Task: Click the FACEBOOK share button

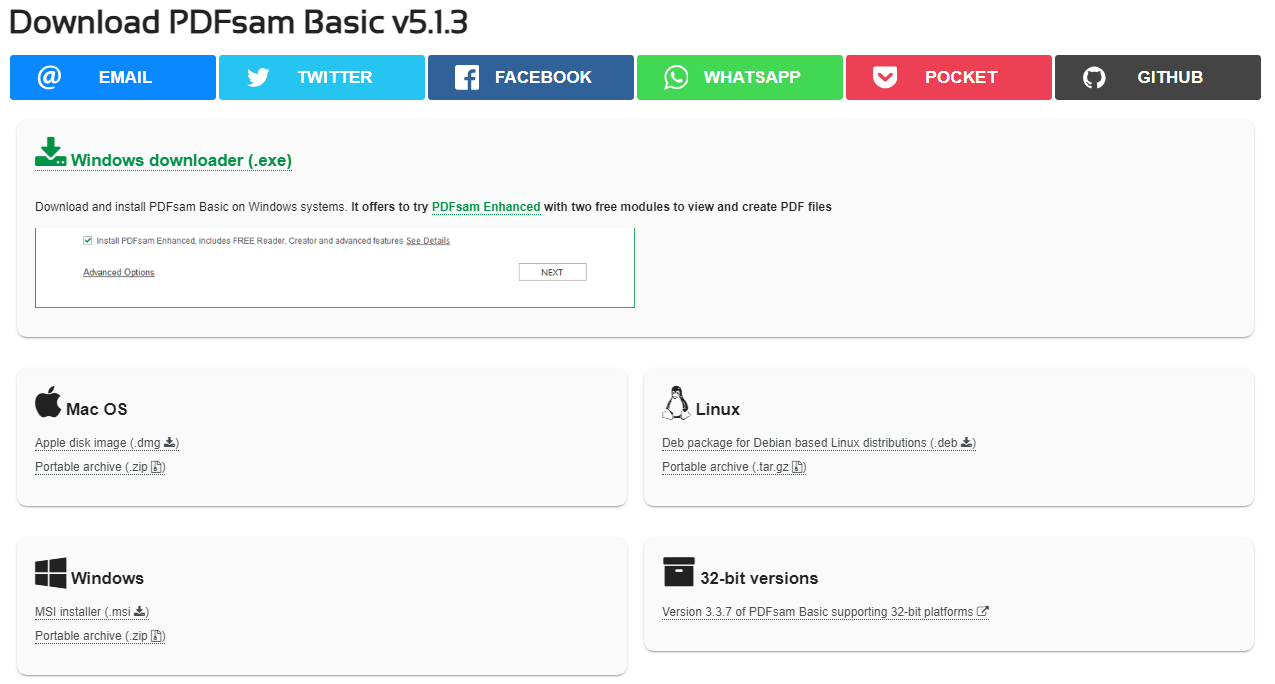Action: point(531,77)
